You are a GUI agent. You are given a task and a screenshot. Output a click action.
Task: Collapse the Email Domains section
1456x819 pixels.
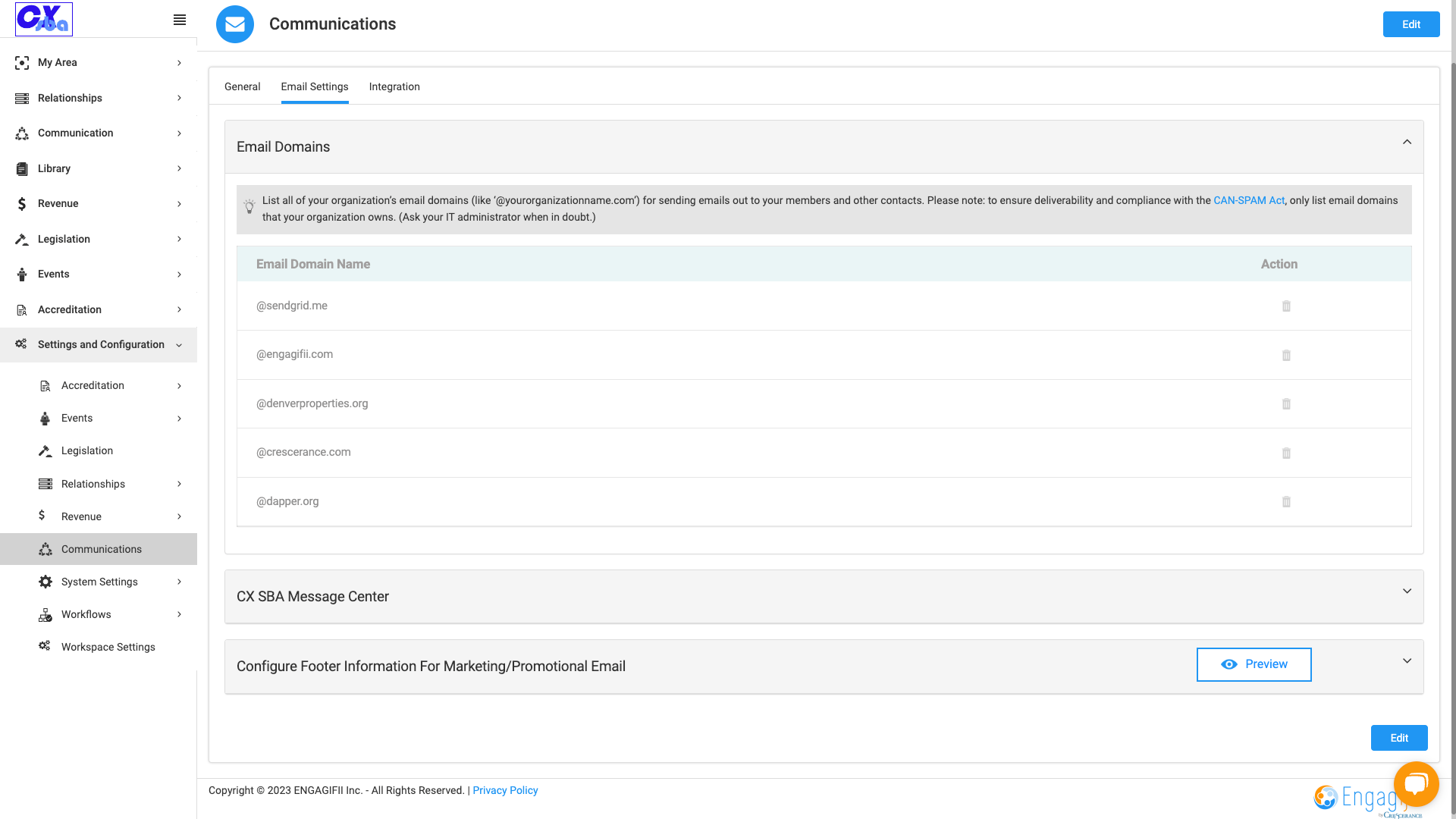(x=1407, y=142)
